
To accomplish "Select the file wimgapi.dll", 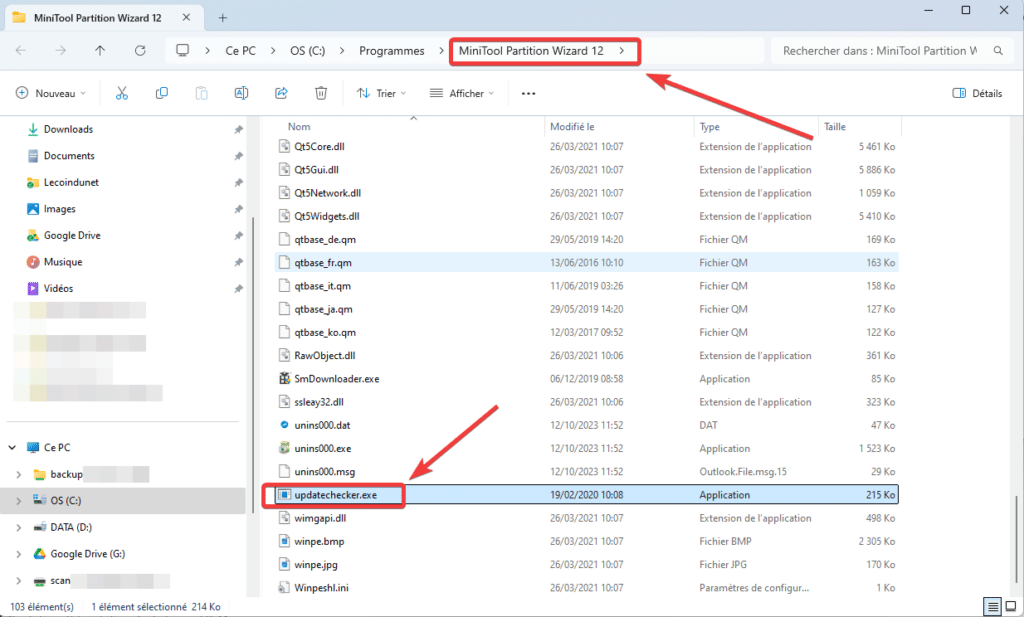I will point(320,518).
